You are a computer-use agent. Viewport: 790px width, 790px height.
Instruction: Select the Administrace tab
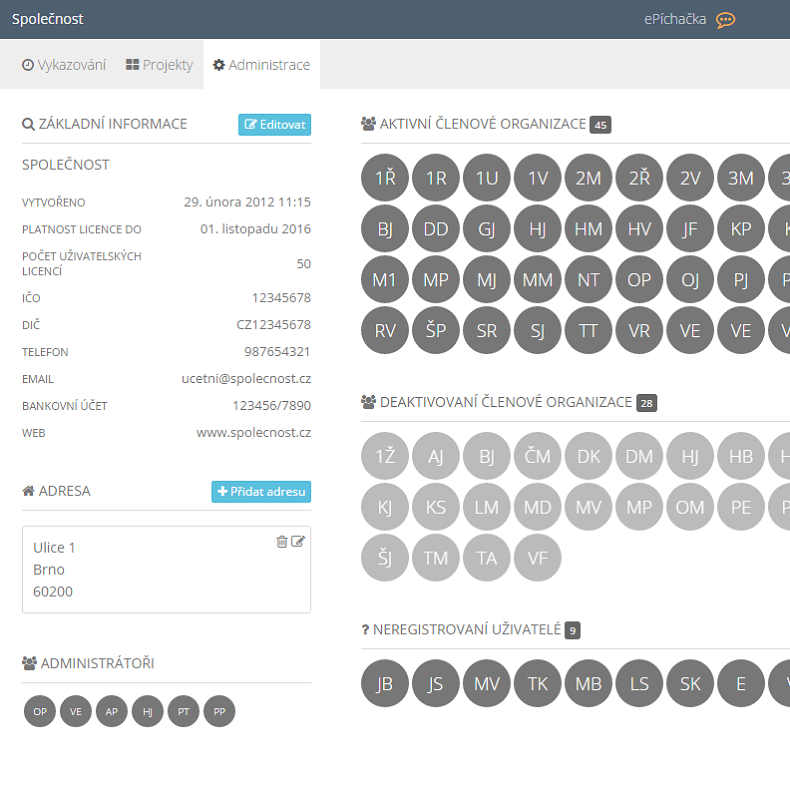261,65
